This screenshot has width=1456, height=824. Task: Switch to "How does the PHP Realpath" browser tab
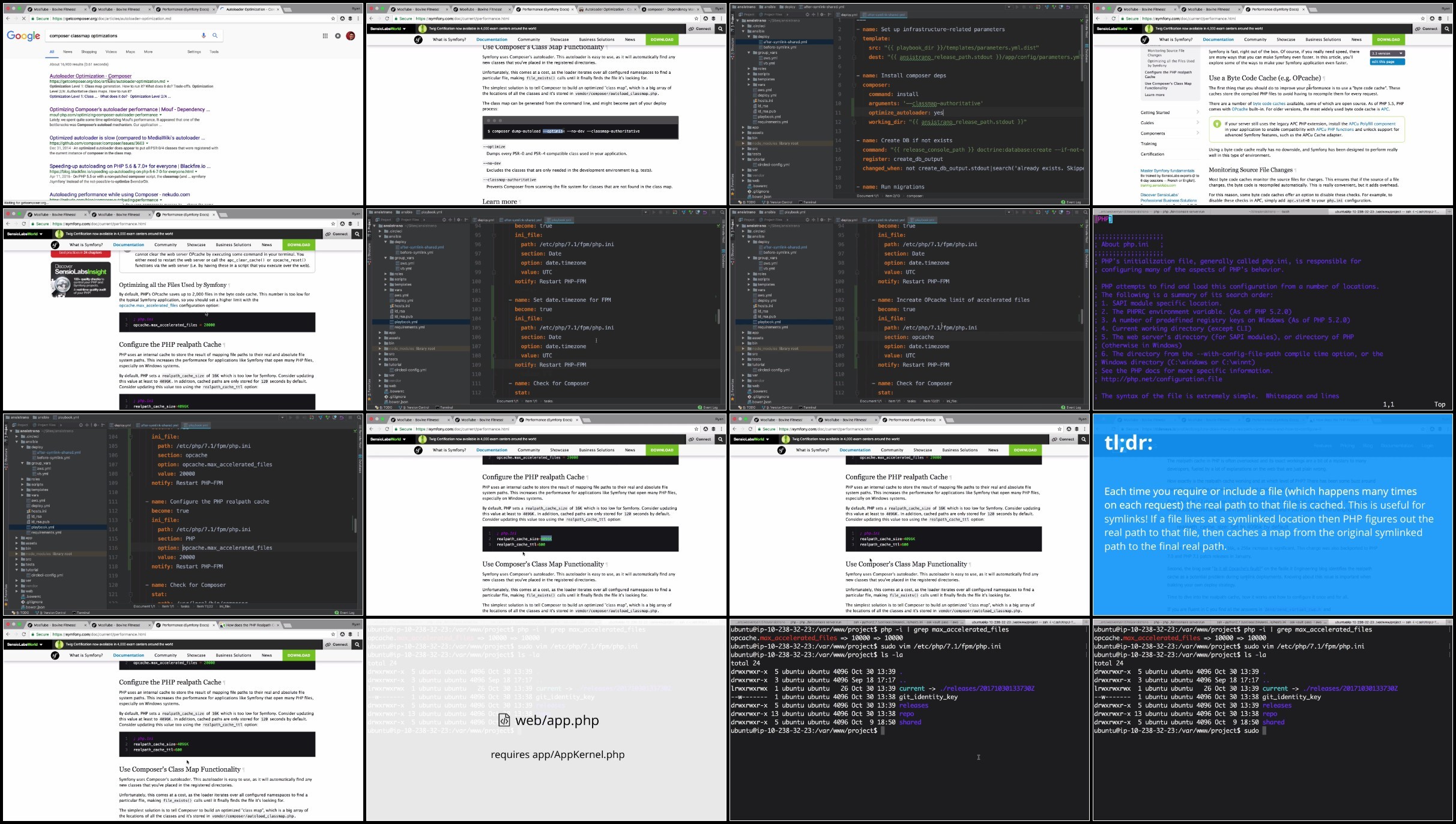[251, 625]
